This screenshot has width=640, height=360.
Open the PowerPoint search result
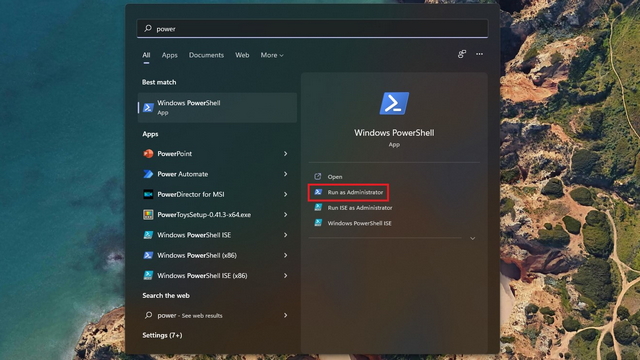point(216,154)
